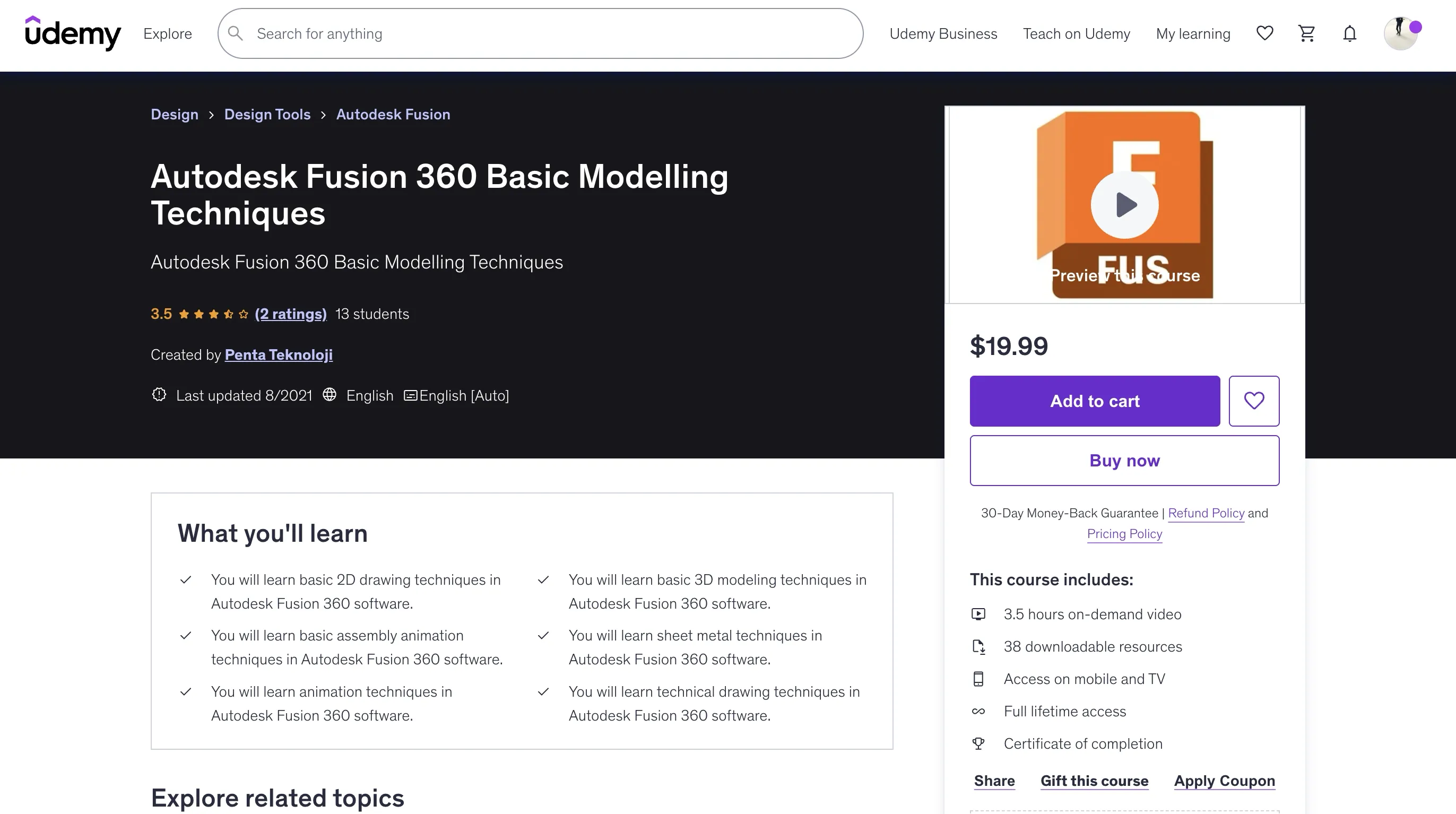Navigate to Design Tools breadcrumb
The width and height of the screenshot is (1456, 814).
pos(267,114)
